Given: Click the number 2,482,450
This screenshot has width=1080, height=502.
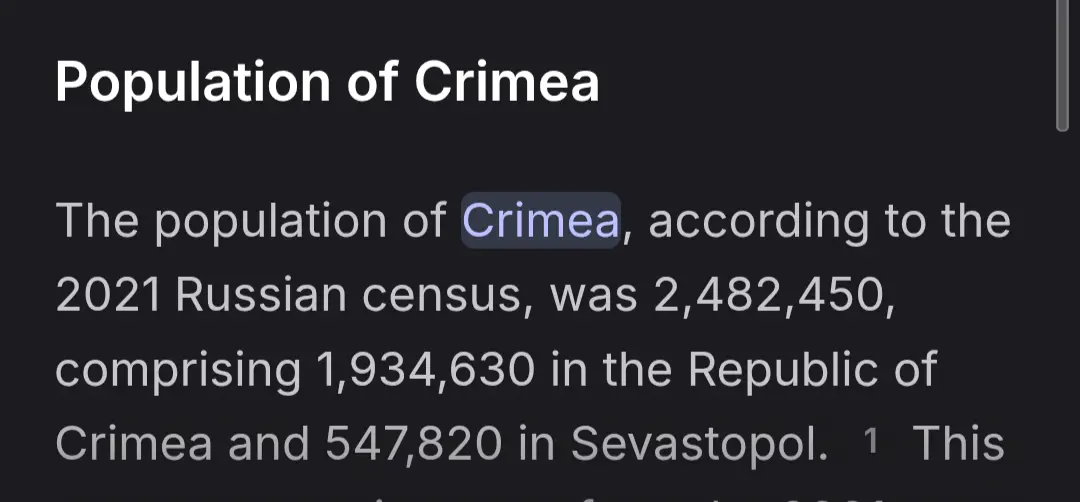Looking at the screenshot, I should click(772, 296).
